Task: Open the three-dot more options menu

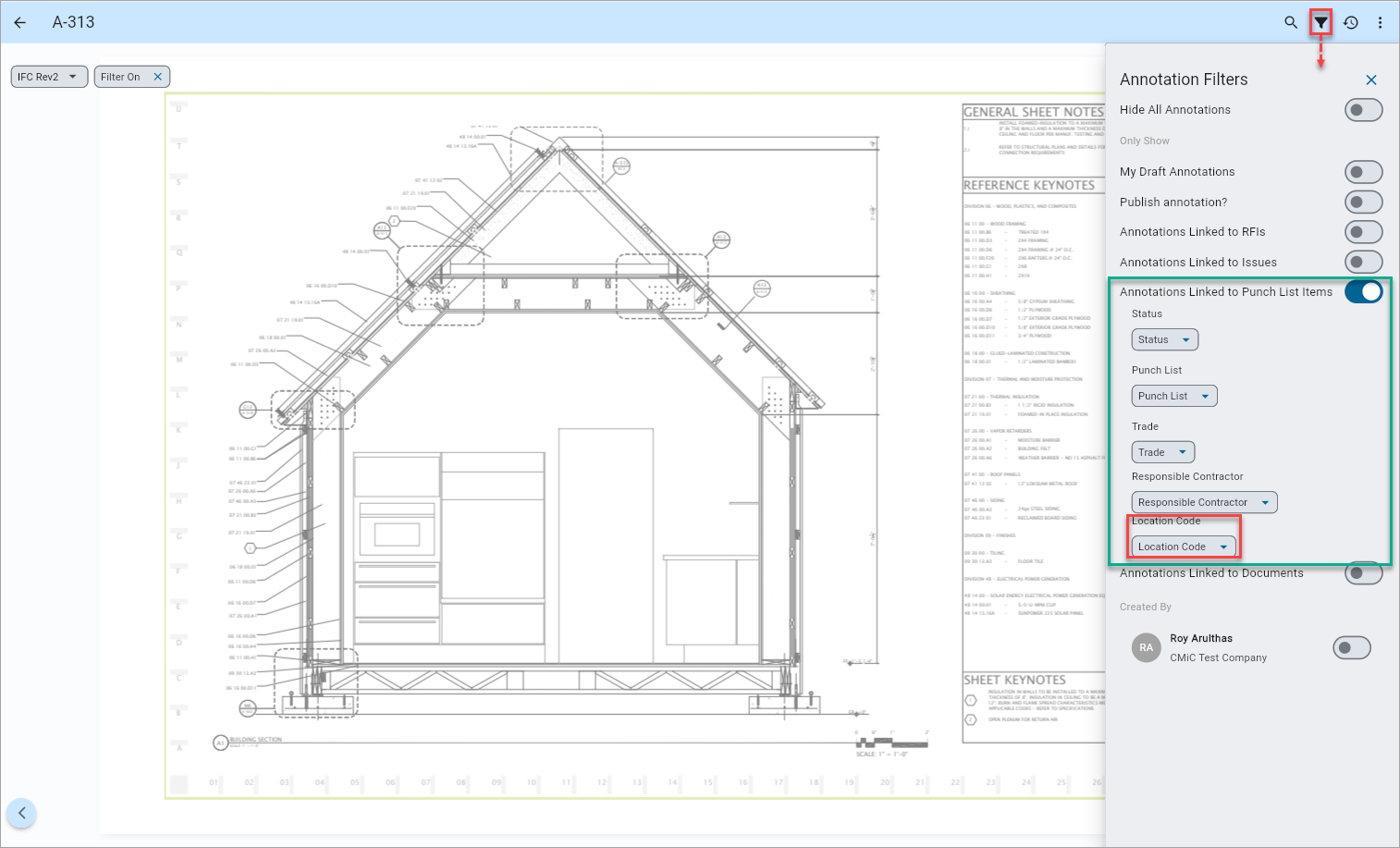Action: 1380,22
